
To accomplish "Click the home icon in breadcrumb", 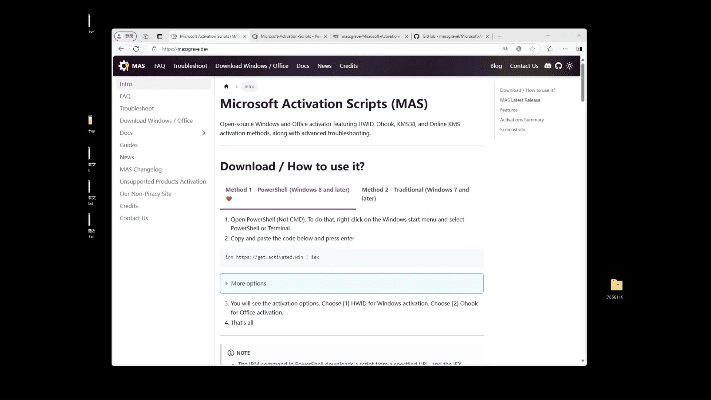I will 226,86.
